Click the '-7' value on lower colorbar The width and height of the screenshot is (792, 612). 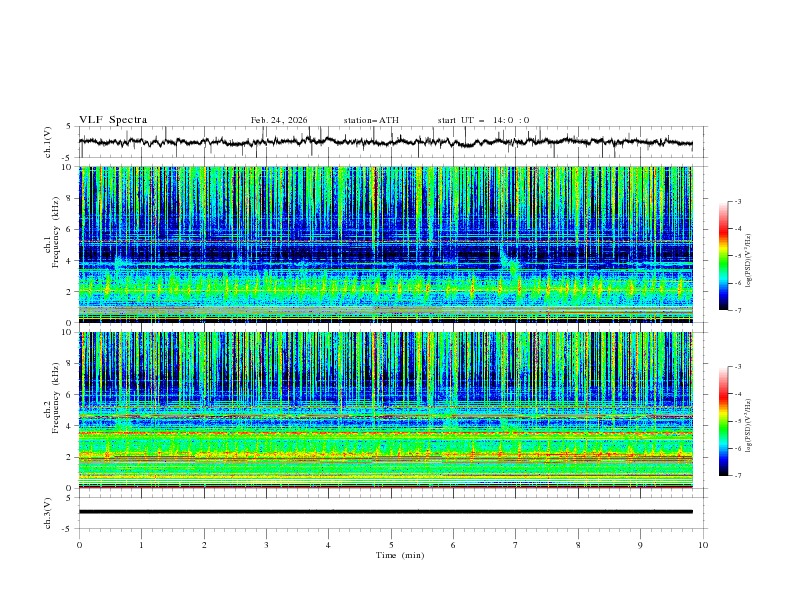[x=738, y=476]
